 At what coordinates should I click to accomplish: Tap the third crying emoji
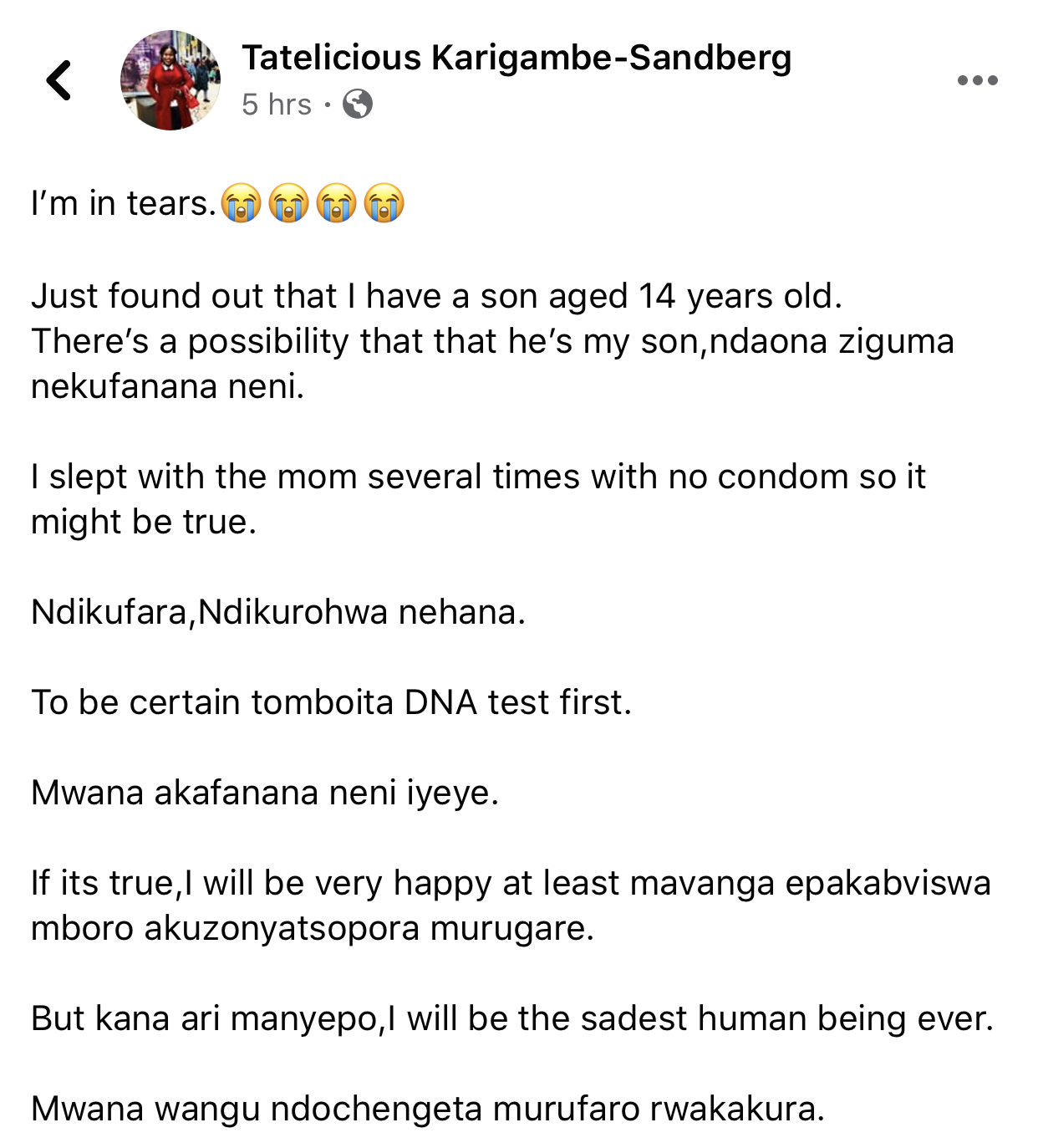pyautogui.click(x=337, y=203)
